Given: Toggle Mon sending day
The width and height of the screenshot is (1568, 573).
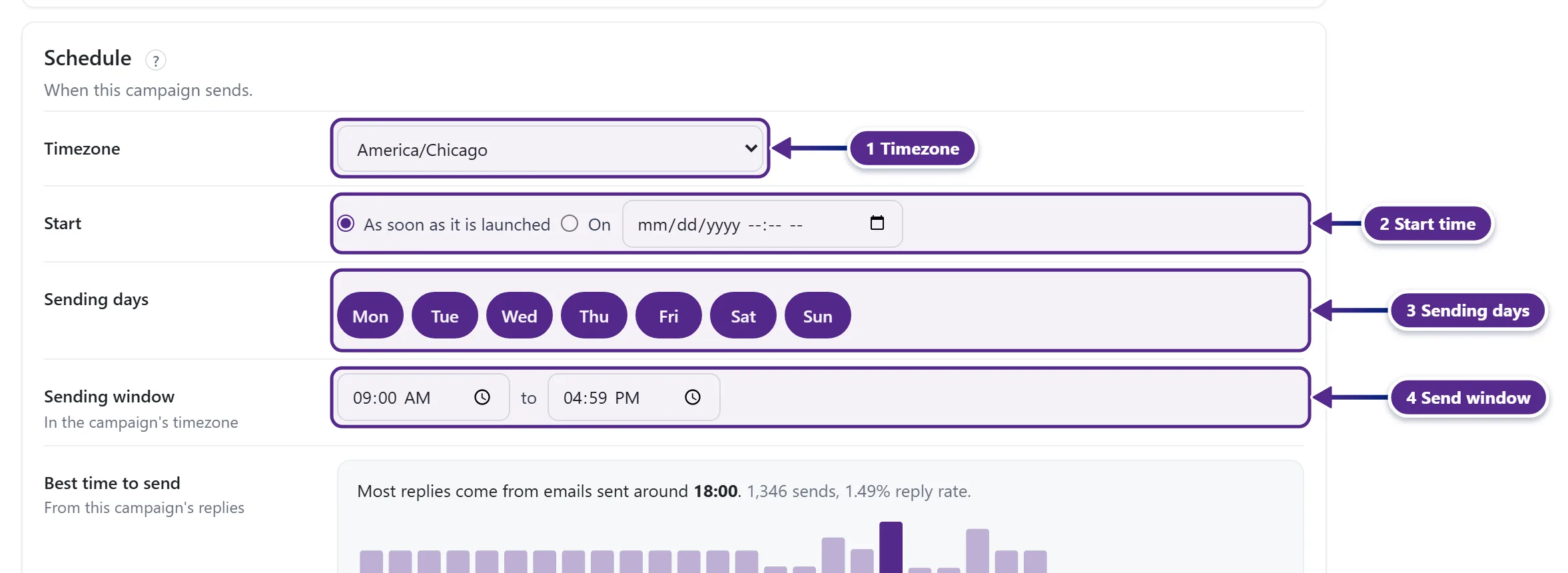Looking at the screenshot, I should click(x=370, y=316).
